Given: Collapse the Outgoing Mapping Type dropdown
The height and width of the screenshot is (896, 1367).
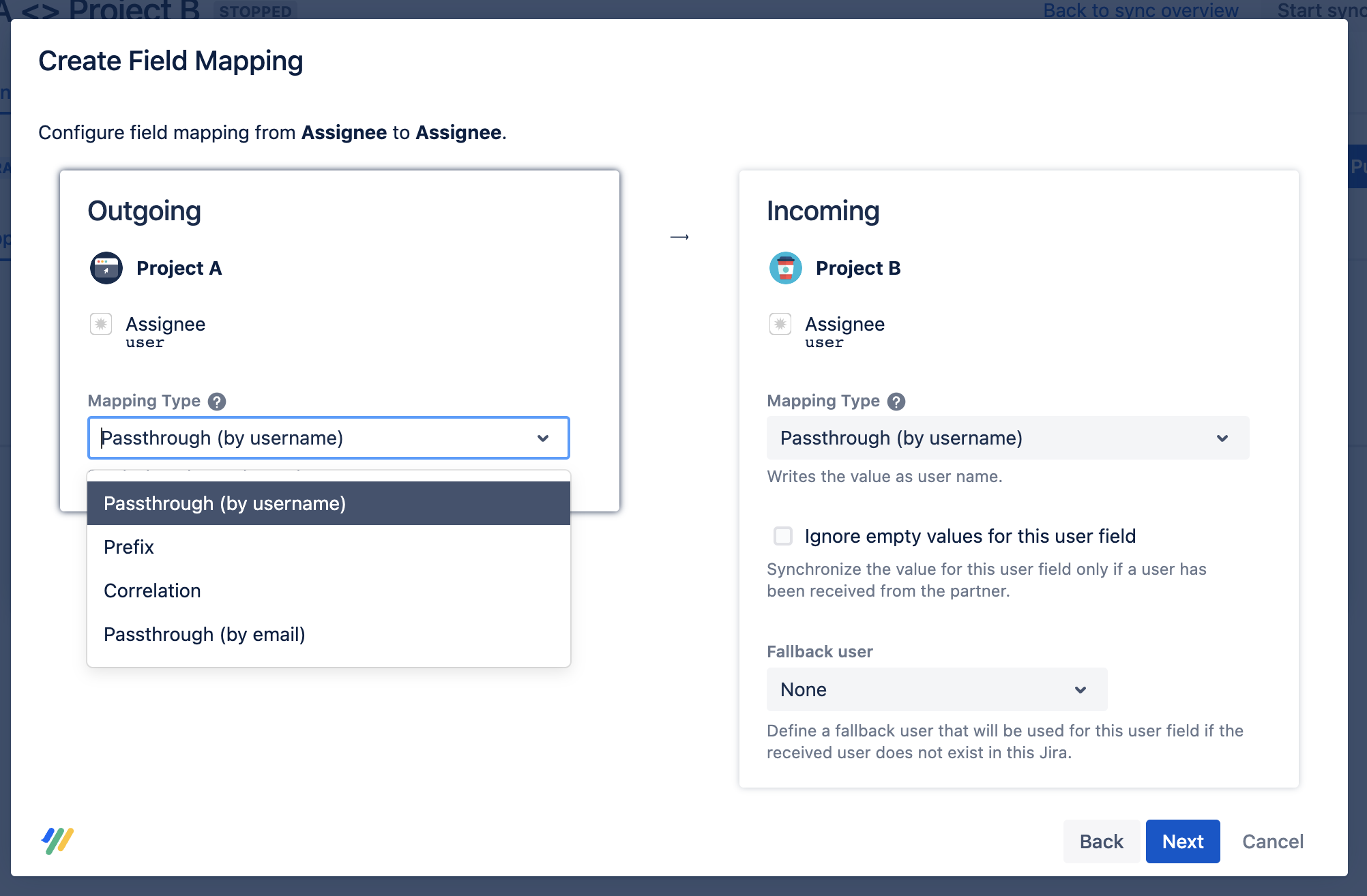Looking at the screenshot, I should [542, 438].
